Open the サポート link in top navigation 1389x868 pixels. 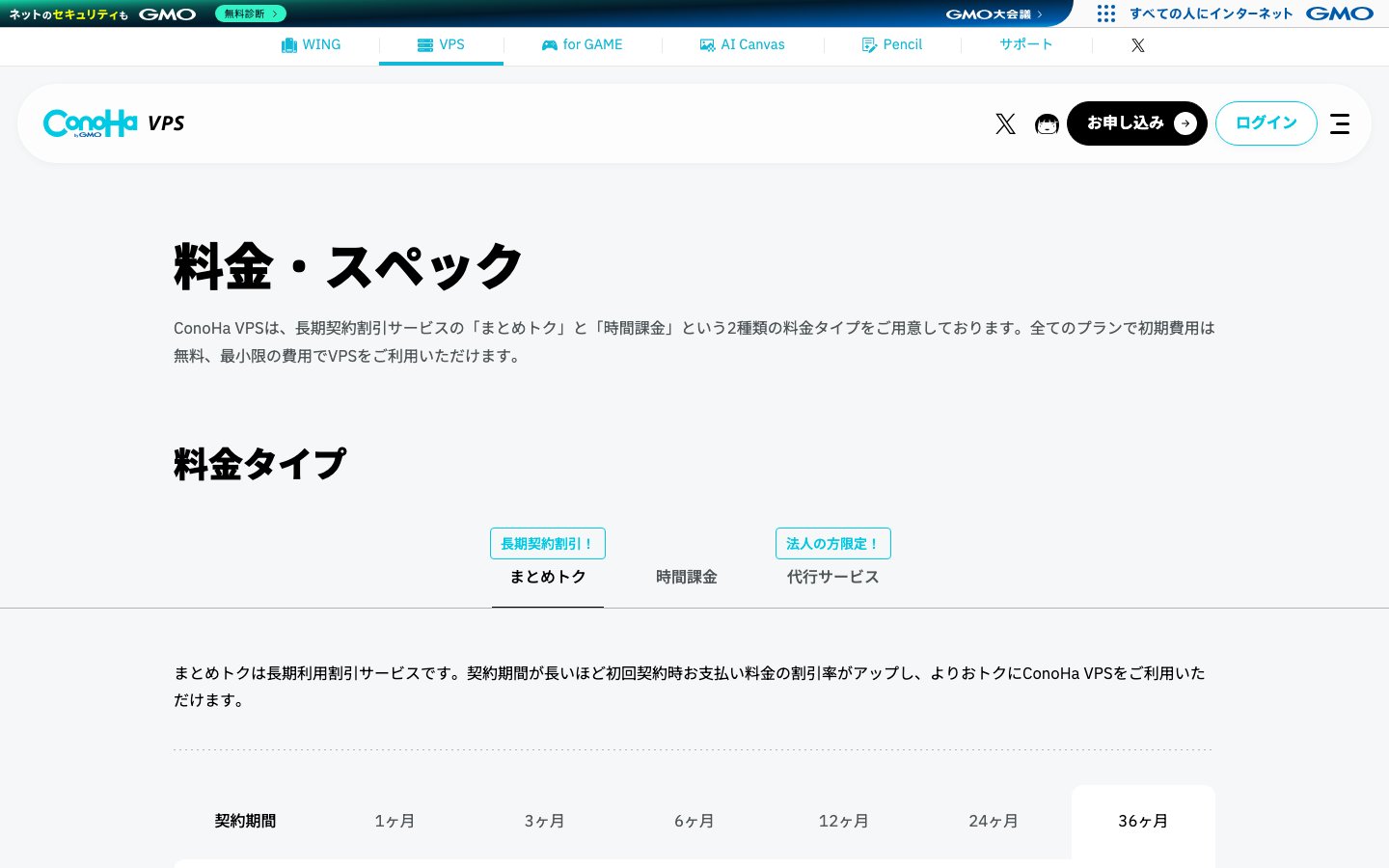tap(1025, 44)
